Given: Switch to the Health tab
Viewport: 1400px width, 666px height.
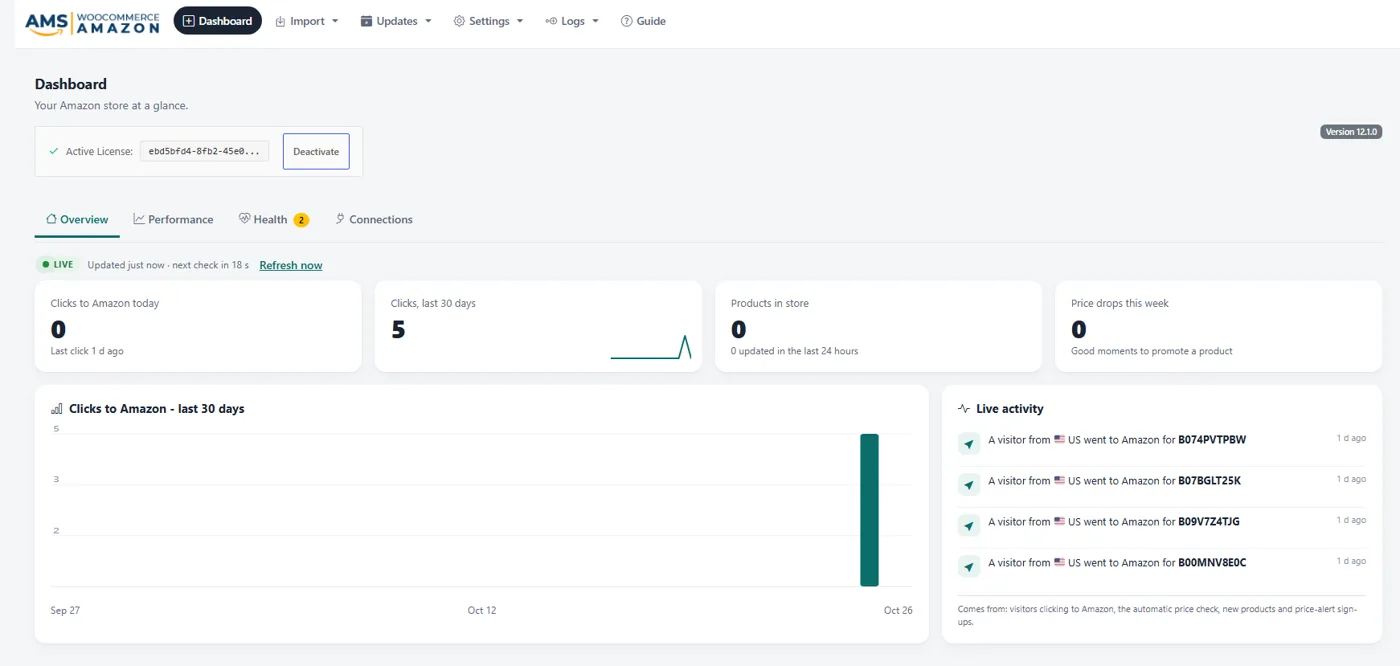Looking at the screenshot, I should 273,220.
